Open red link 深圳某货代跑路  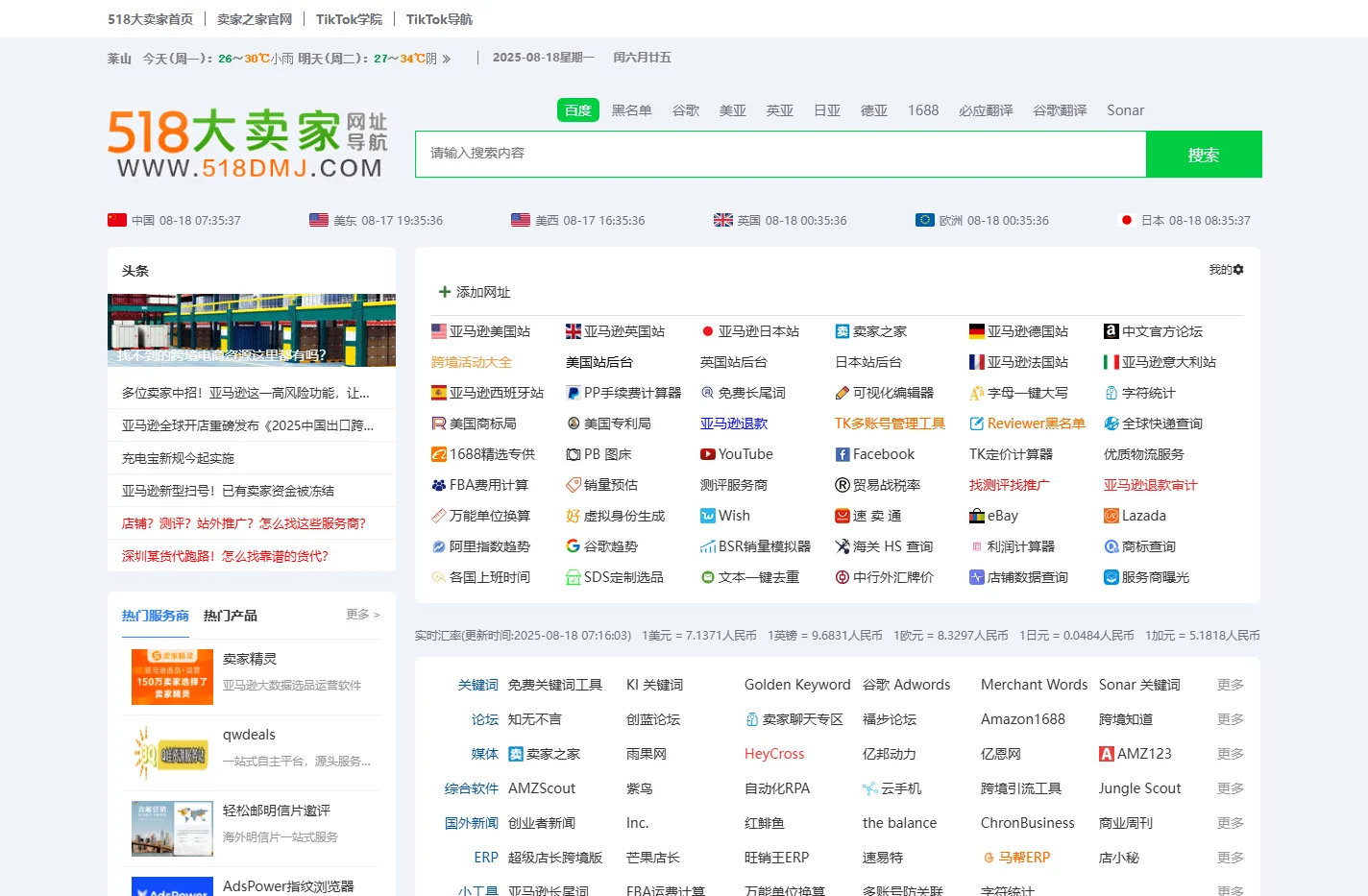[x=225, y=556]
